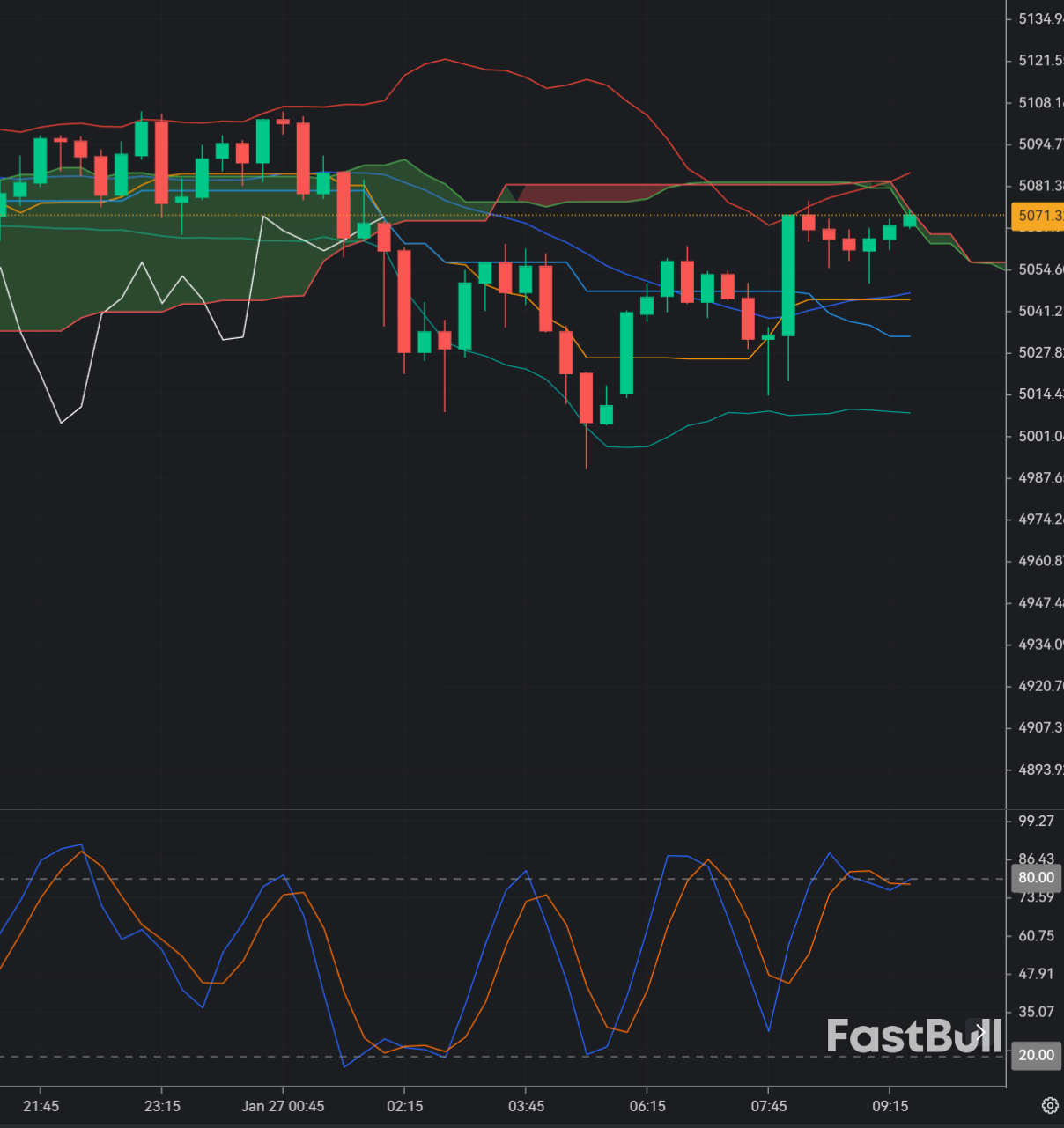Click the arrow icon next to FastBull watermark

(980, 1033)
